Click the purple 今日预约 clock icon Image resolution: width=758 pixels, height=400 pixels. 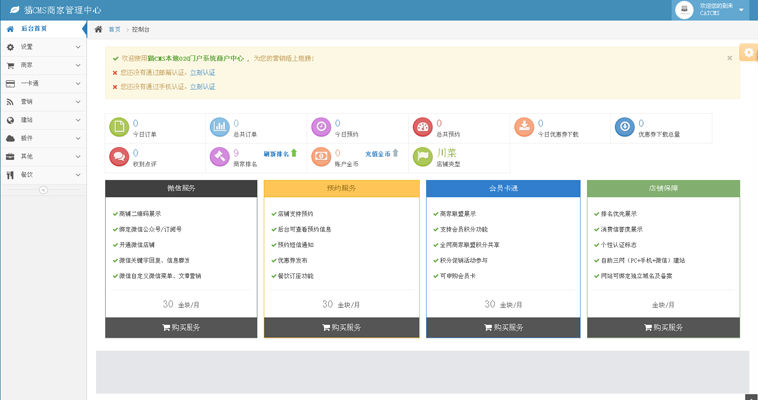pos(321,127)
